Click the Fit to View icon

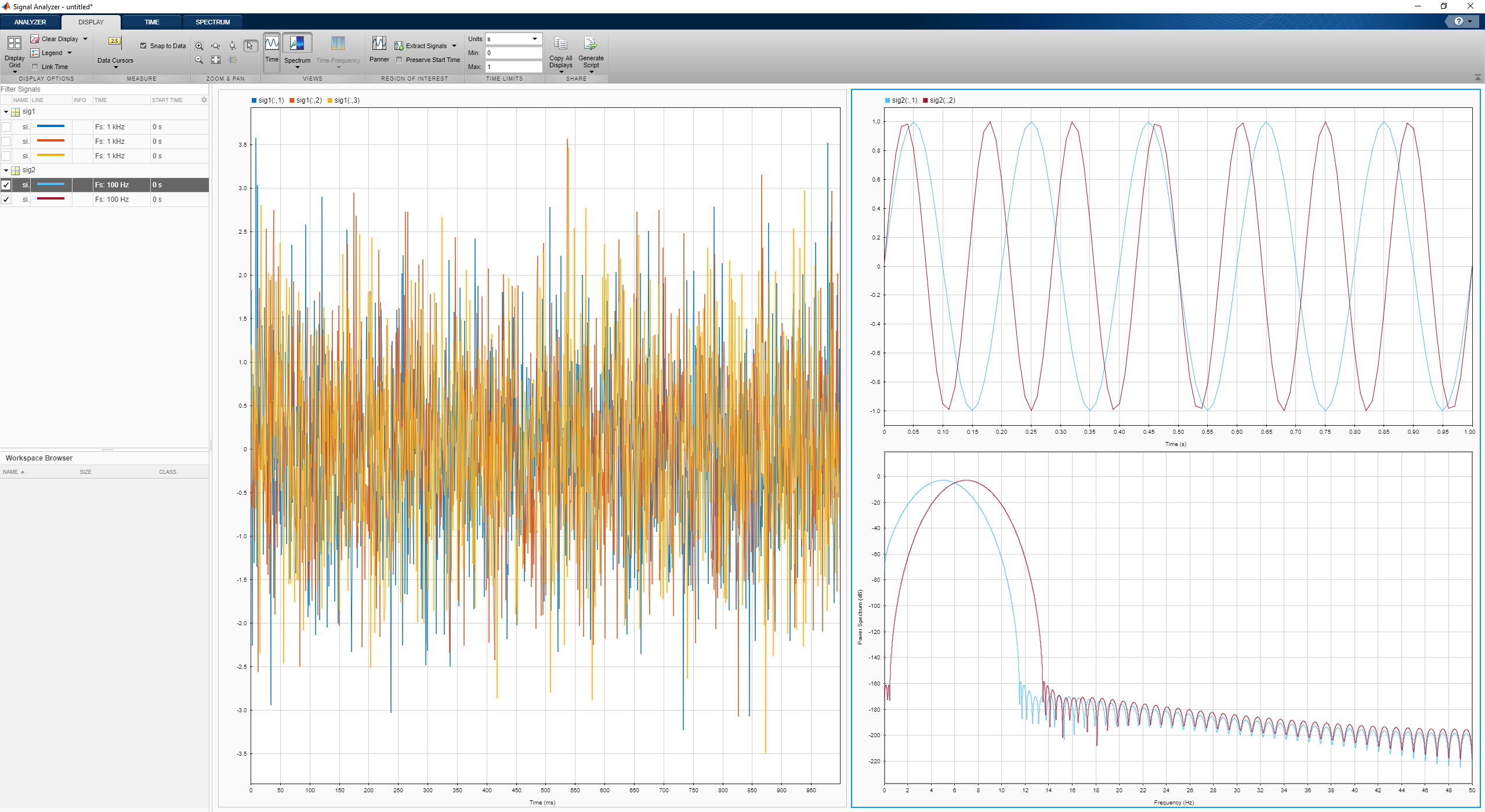pyautogui.click(x=216, y=60)
